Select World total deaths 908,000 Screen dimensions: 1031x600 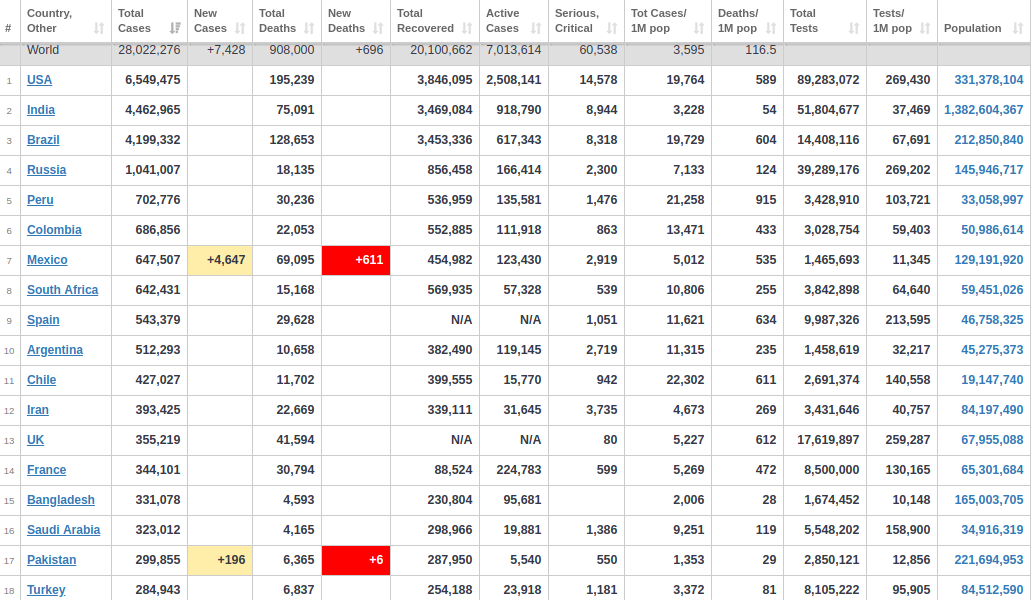coord(292,50)
